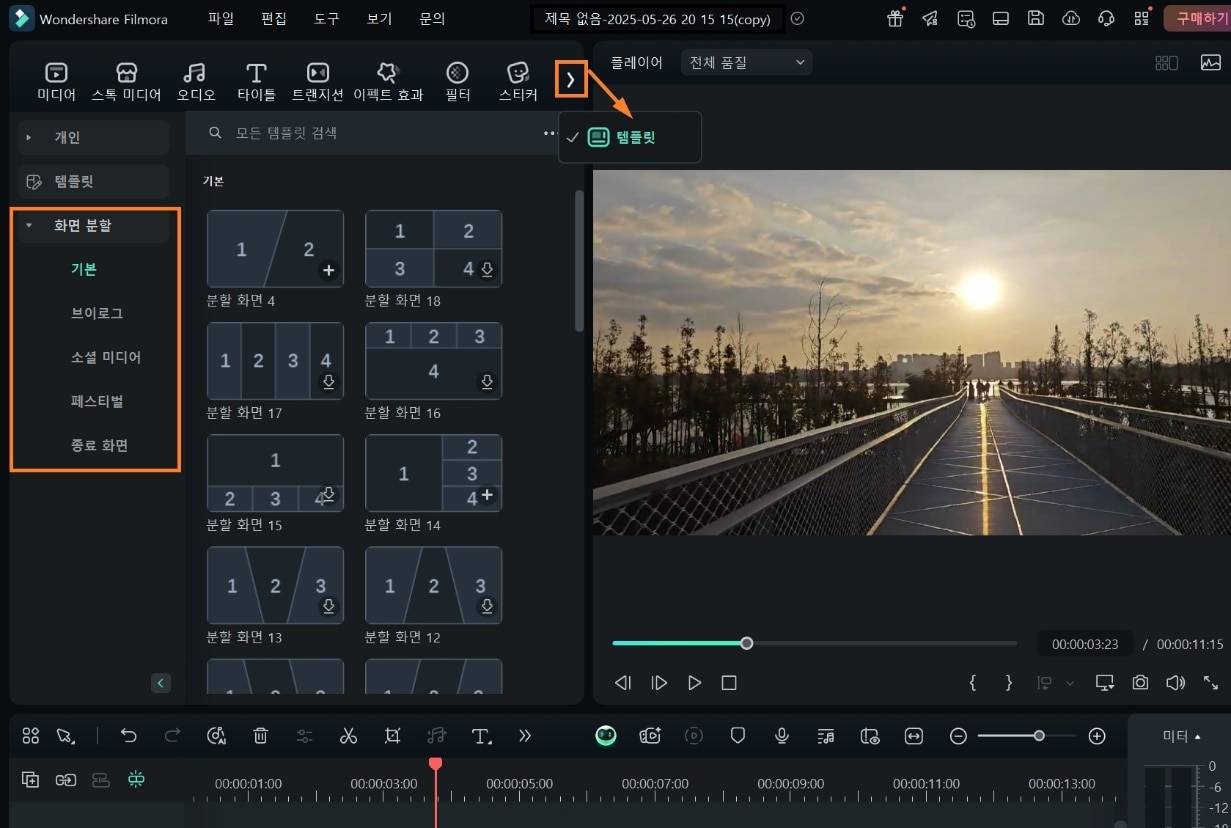Image resolution: width=1231 pixels, height=828 pixels.
Task: Select the 종료 화면 category
Action: pyautogui.click(x=99, y=445)
